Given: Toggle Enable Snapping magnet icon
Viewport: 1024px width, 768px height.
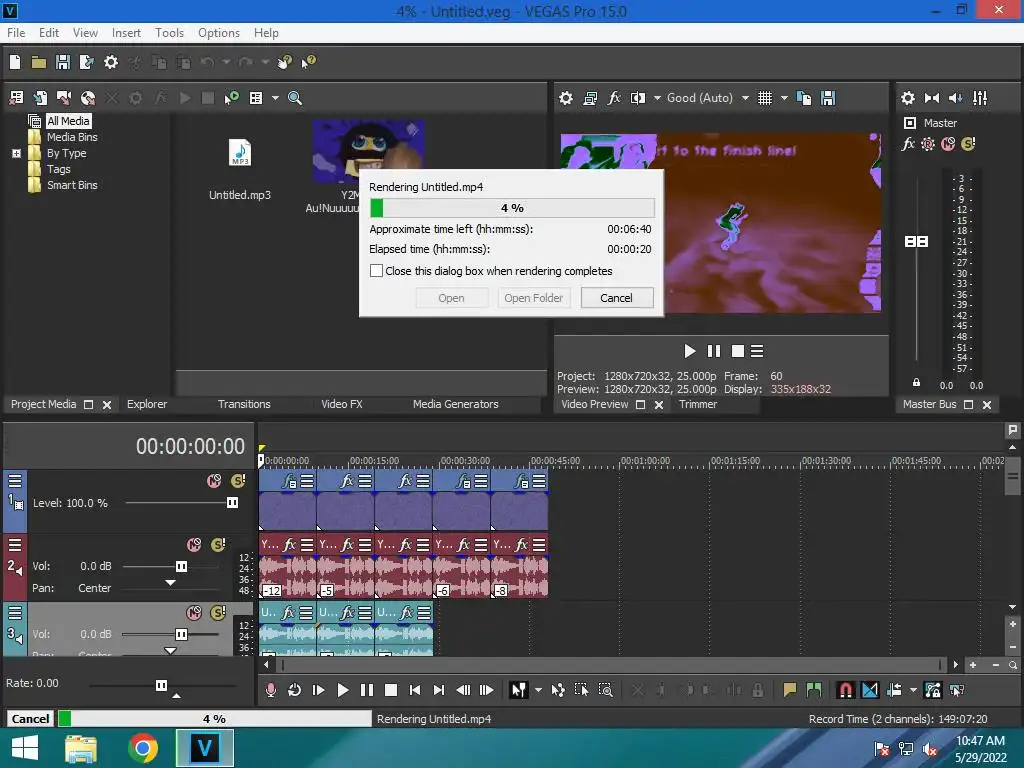Looking at the screenshot, I should [x=846, y=690].
